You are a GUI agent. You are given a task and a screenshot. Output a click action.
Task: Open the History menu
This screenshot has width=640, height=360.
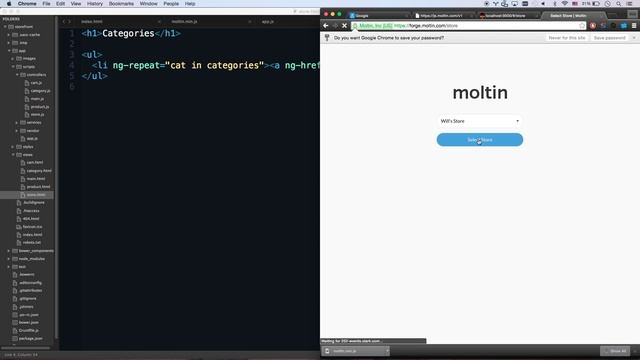pyautogui.click(x=95, y=4)
